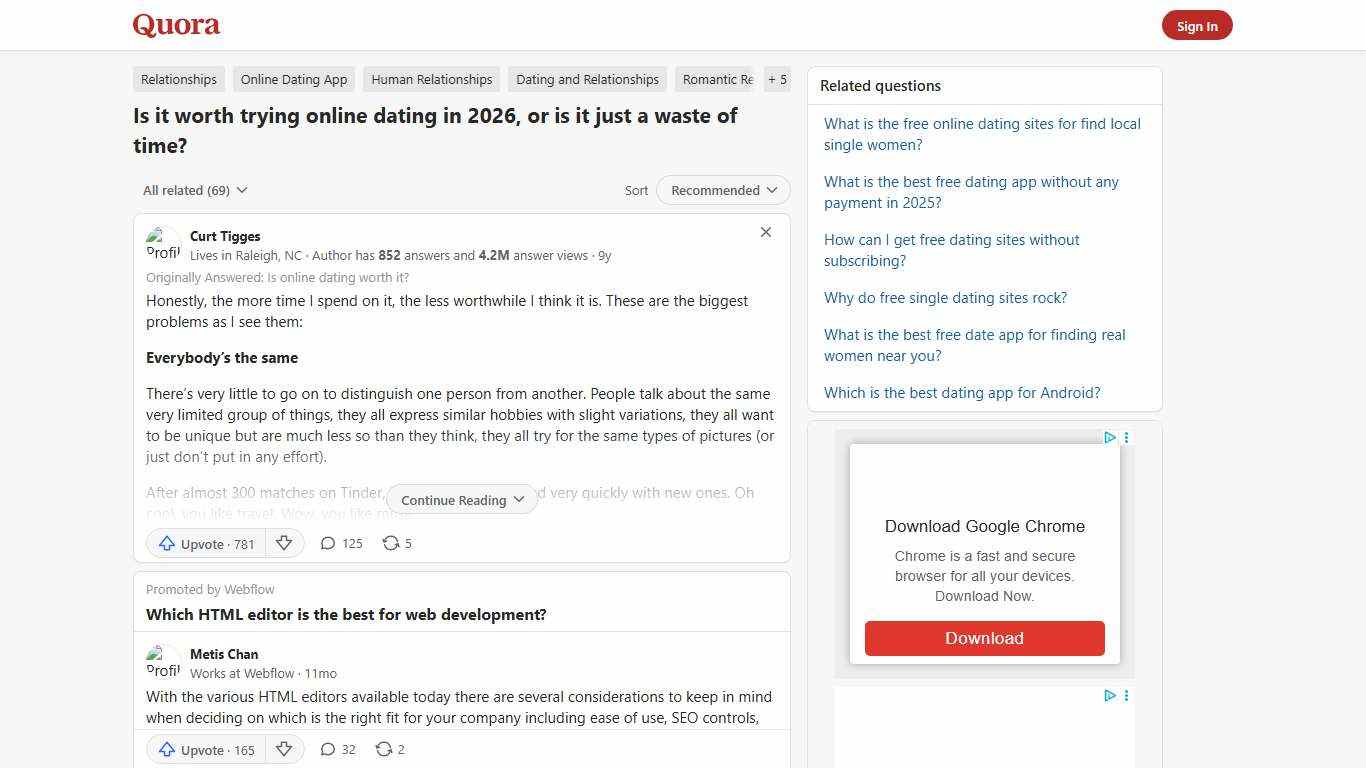Open the three-dot menu on the Chrome ad

click(1126, 438)
